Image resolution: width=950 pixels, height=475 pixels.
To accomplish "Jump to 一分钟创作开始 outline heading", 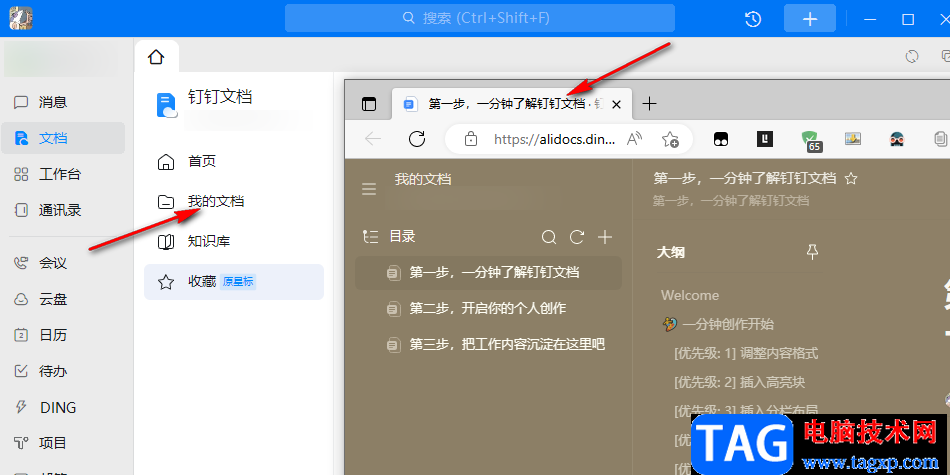I will click(728, 324).
